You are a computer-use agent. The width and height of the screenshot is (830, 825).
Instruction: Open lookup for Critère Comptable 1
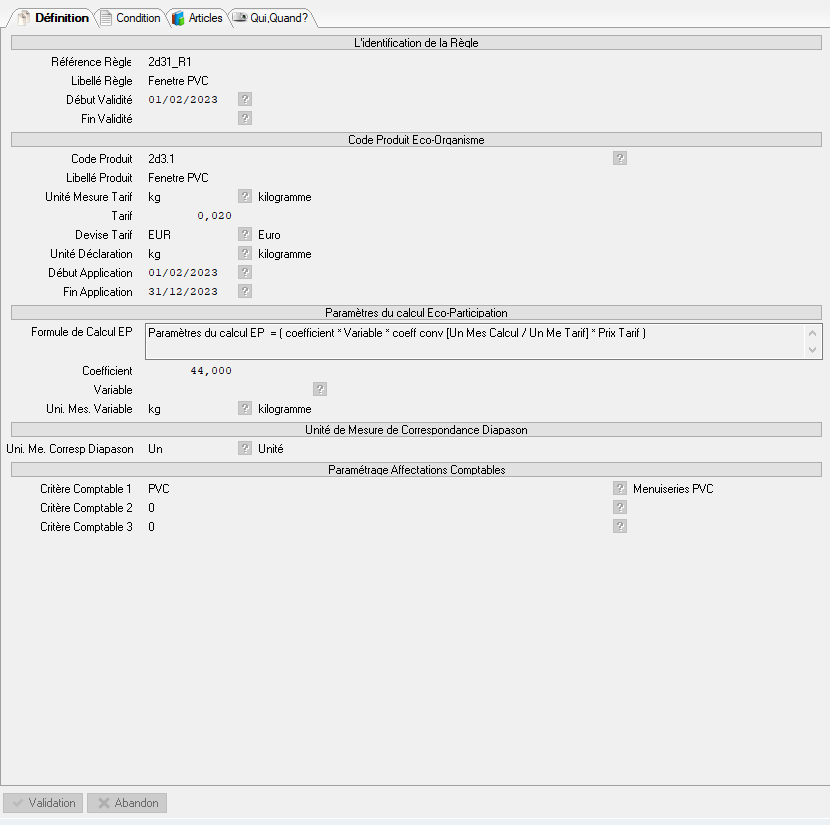pyautogui.click(x=620, y=489)
